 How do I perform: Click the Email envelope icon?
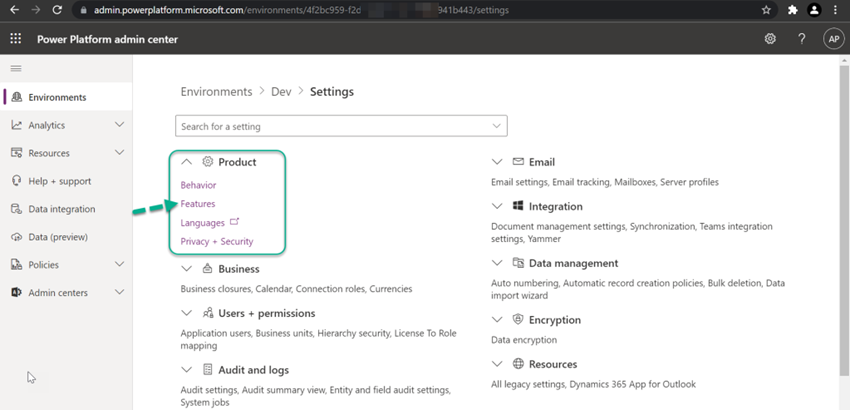click(518, 162)
